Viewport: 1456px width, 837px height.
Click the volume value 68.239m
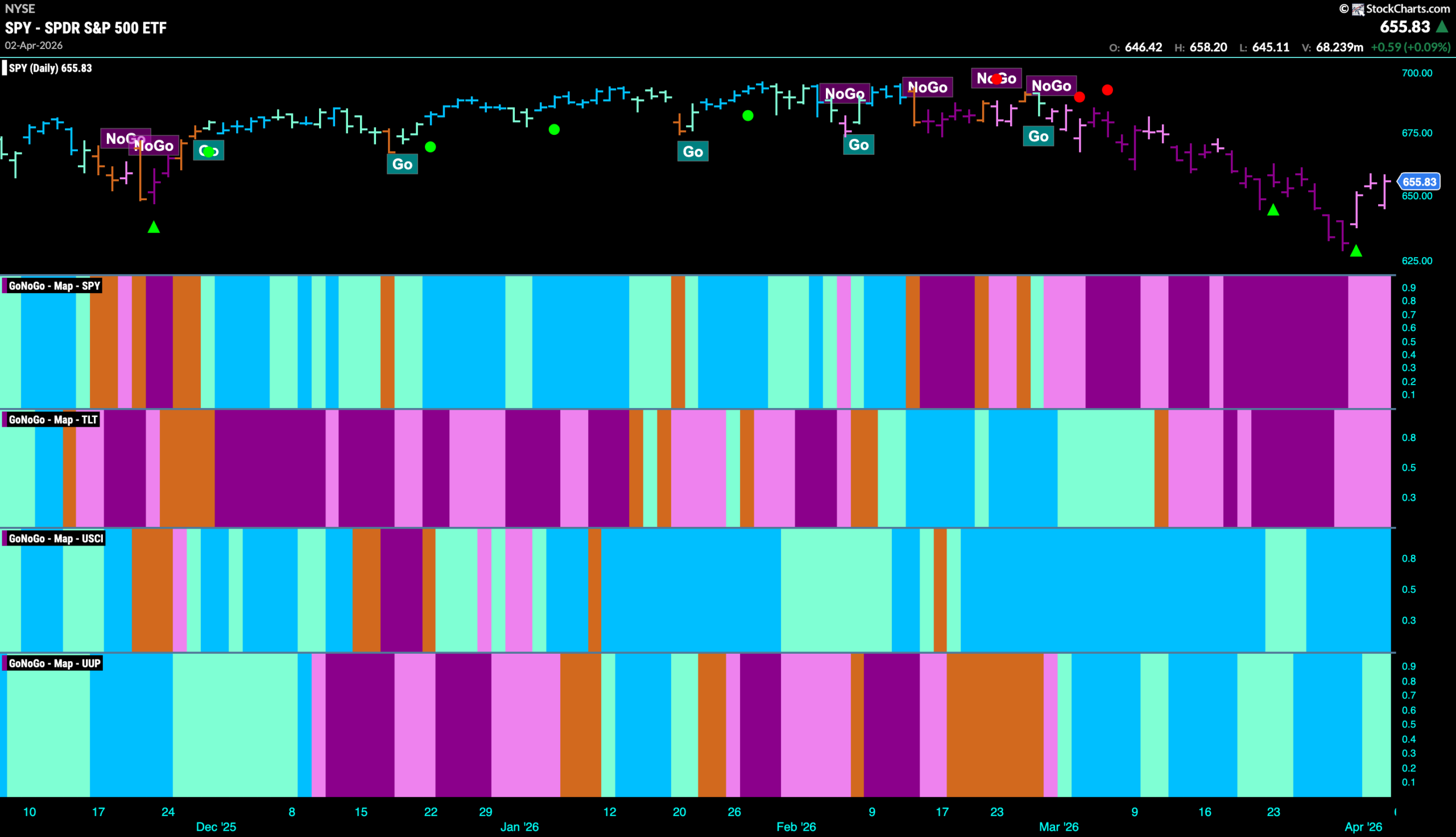tap(1339, 47)
